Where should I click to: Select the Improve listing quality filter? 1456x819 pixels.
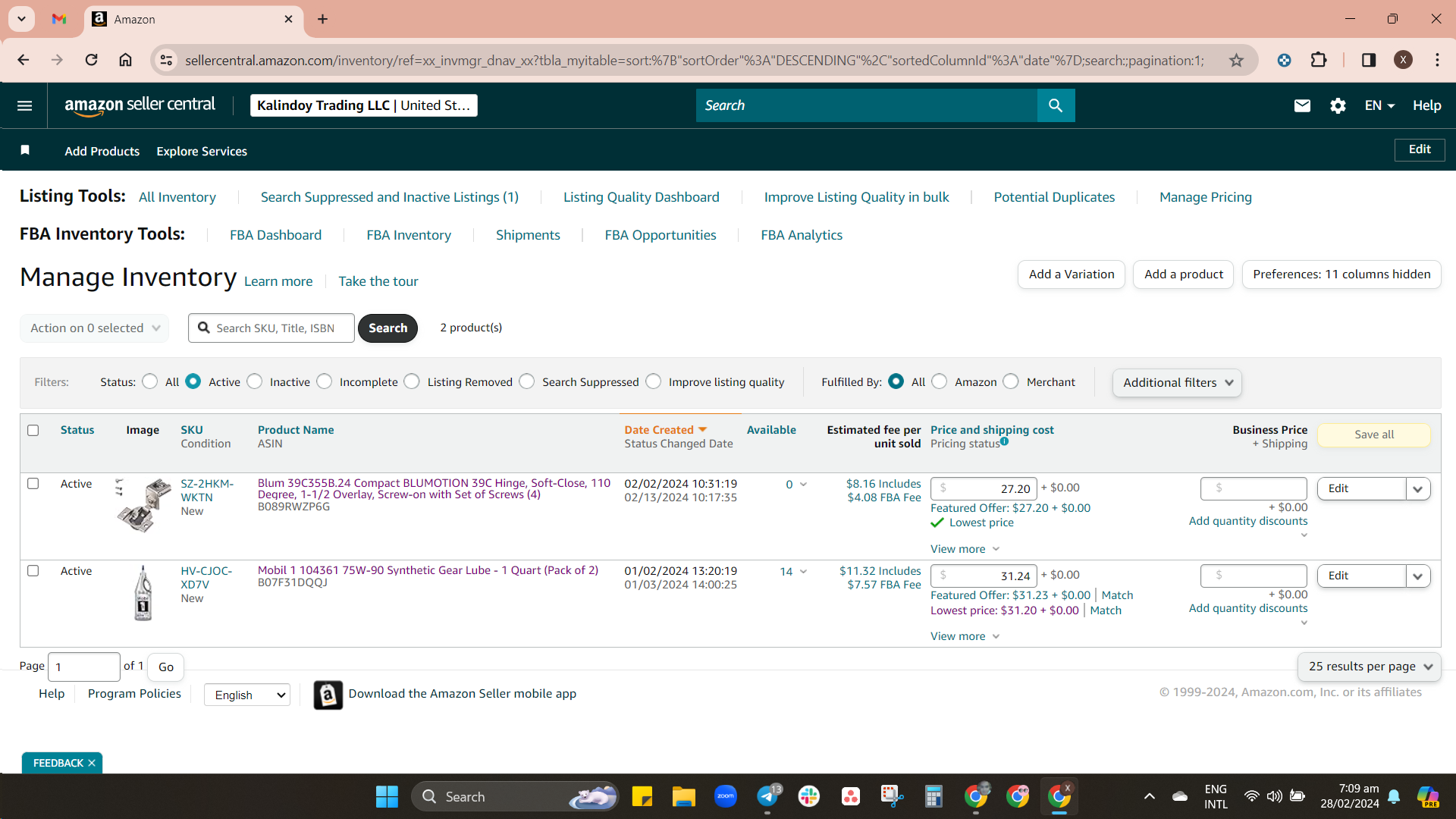pos(654,381)
